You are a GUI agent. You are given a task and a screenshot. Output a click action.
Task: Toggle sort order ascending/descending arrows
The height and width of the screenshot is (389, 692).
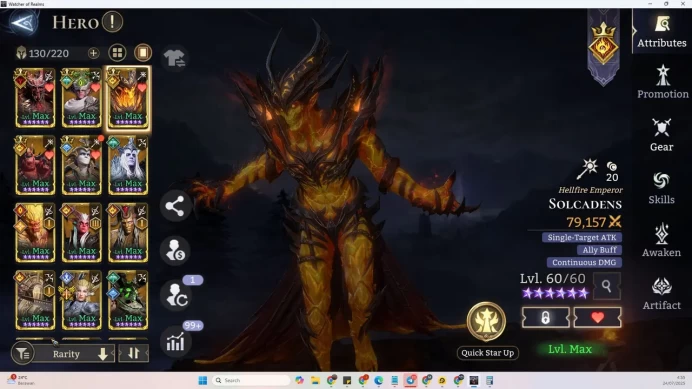(134, 353)
